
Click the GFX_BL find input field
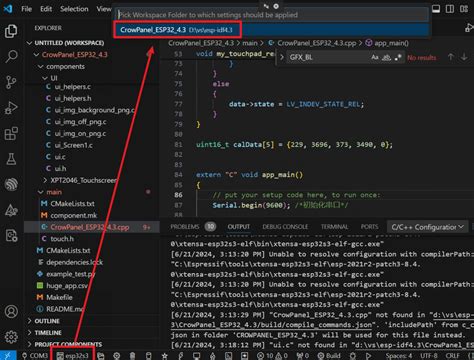(327, 57)
